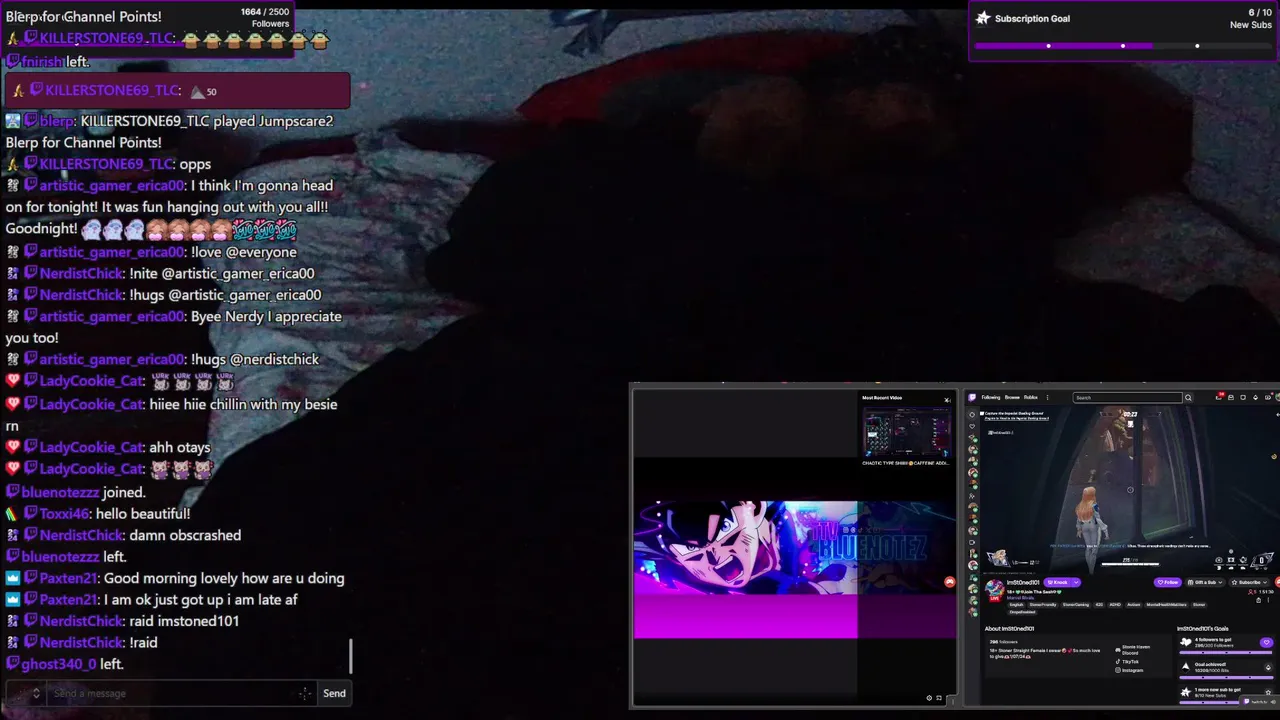The width and height of the screenshot is (1280, 720).
Task: Click ImSt0ned101's live avatar
Action: point(995,590)
